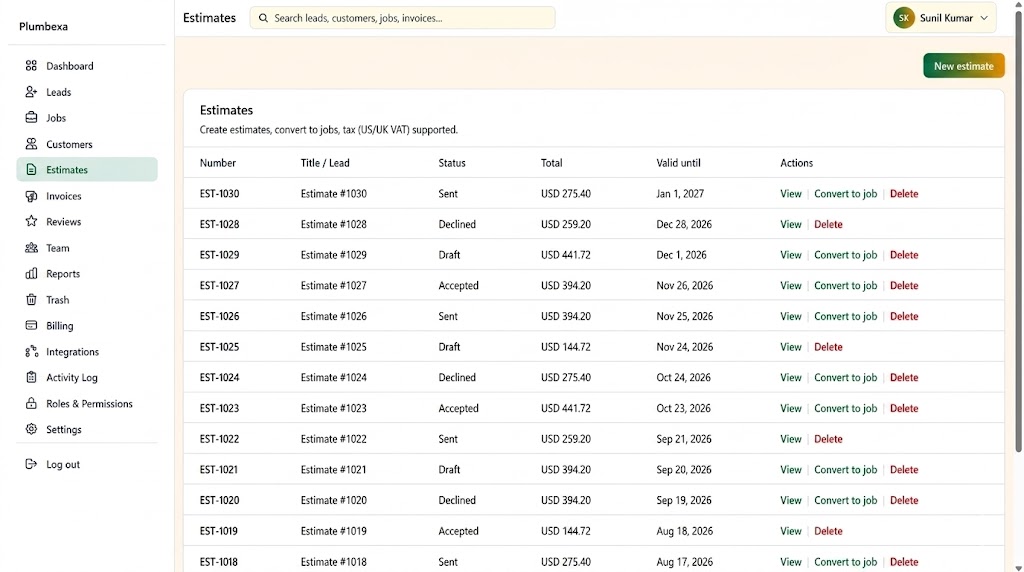Viewport: 1024px width, 572px height.
Task: Create a New estimate
Action: point(963,66)
